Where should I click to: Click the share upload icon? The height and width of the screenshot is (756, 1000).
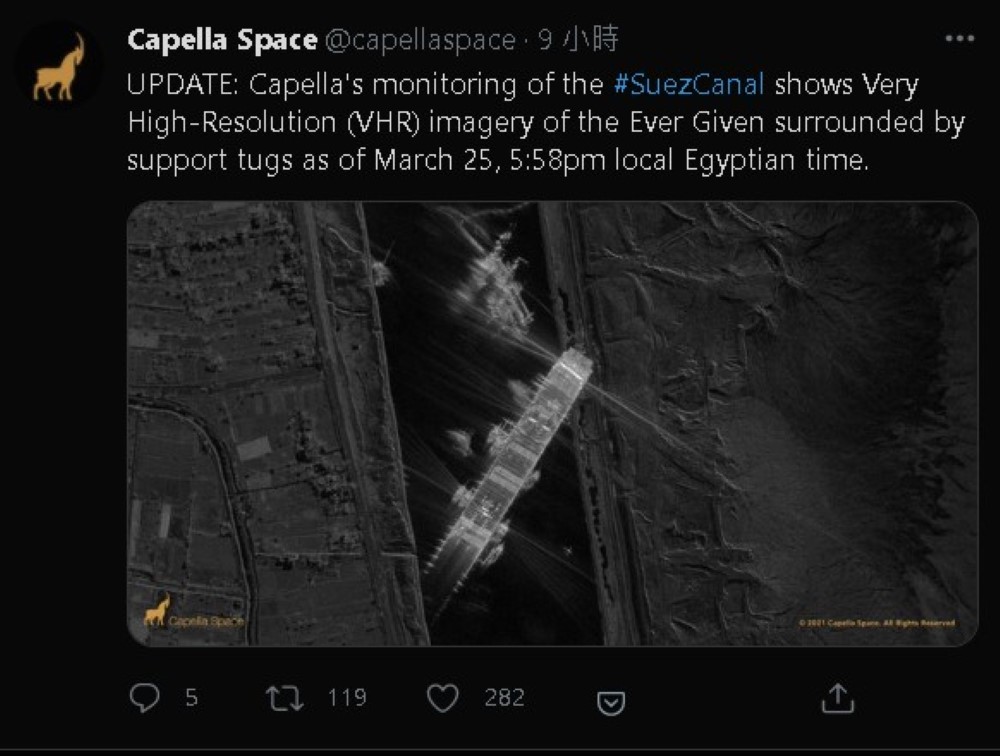[836, 697]
